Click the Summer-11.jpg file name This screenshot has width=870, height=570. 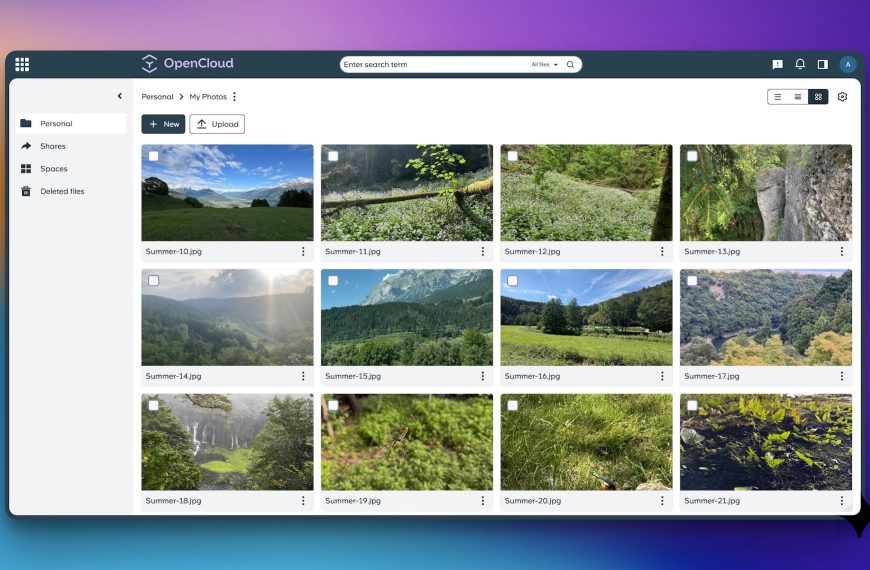pyautogui.click(x=353, y=251)
